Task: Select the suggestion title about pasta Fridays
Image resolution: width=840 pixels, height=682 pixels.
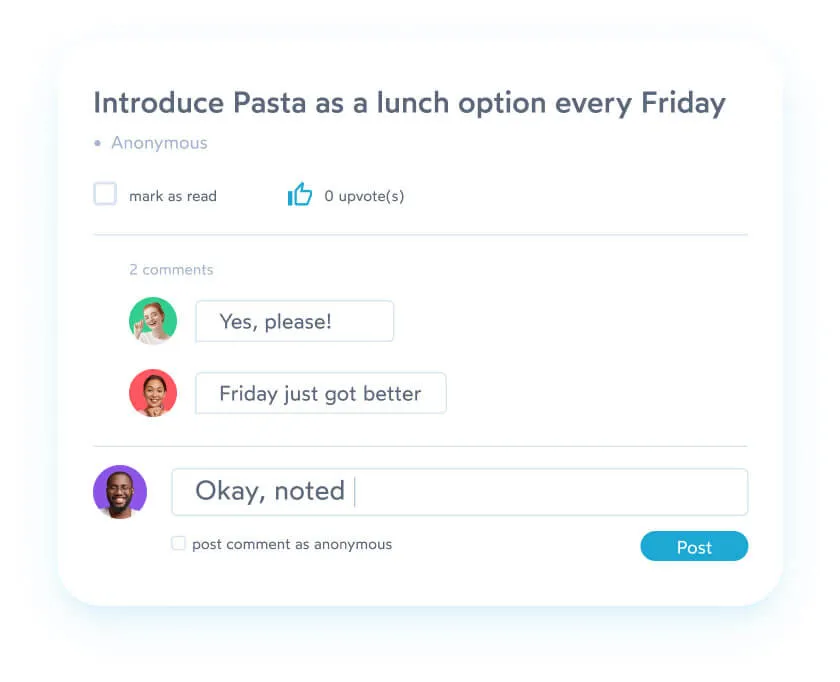Action: pos(409,102)
